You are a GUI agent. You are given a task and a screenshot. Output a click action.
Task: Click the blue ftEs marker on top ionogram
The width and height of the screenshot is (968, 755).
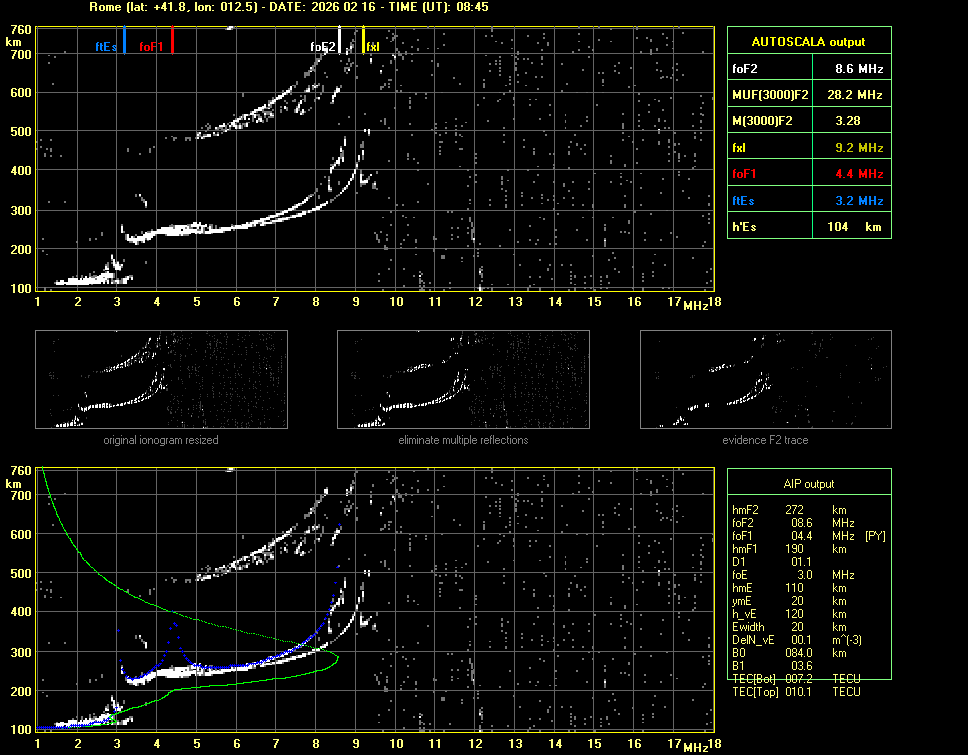pyautogui.click(x=124, y=42)
